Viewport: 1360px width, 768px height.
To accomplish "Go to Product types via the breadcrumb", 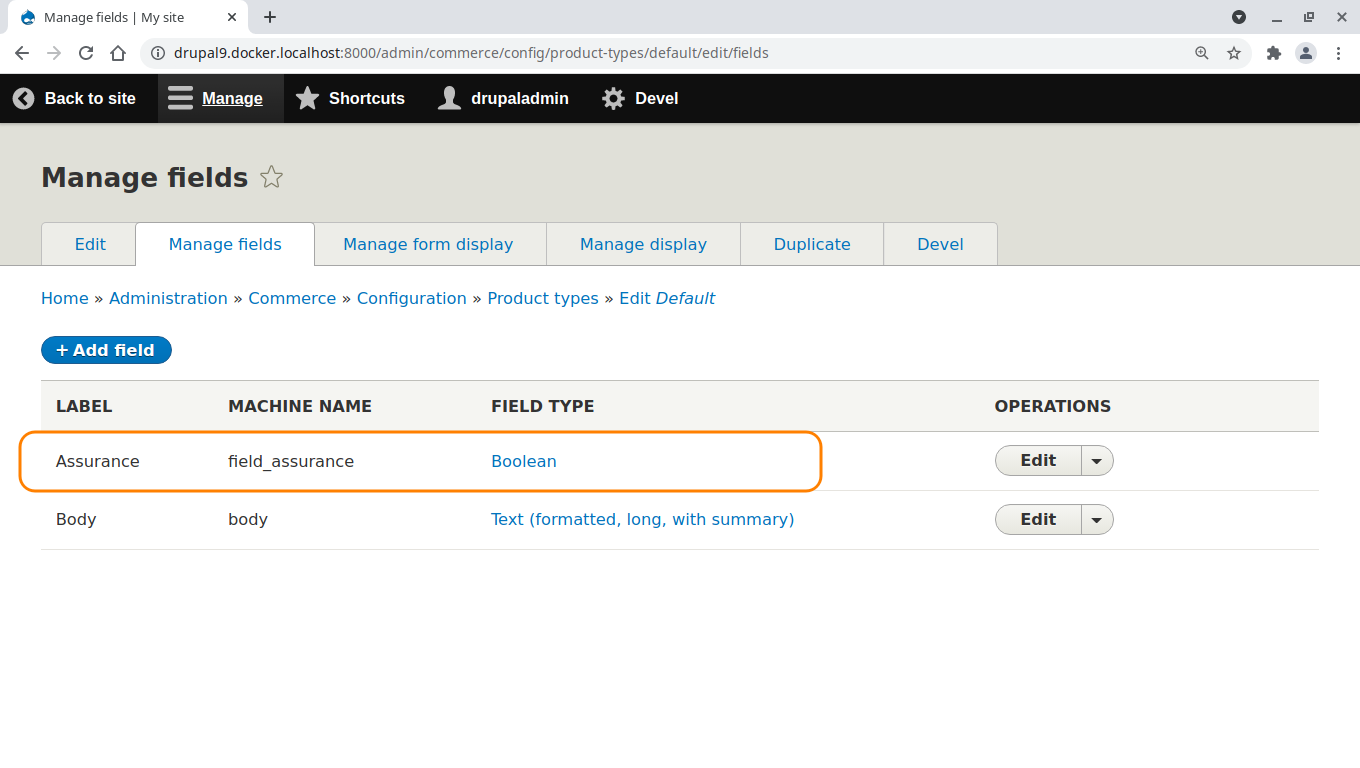I will click(x=543, y=298).
